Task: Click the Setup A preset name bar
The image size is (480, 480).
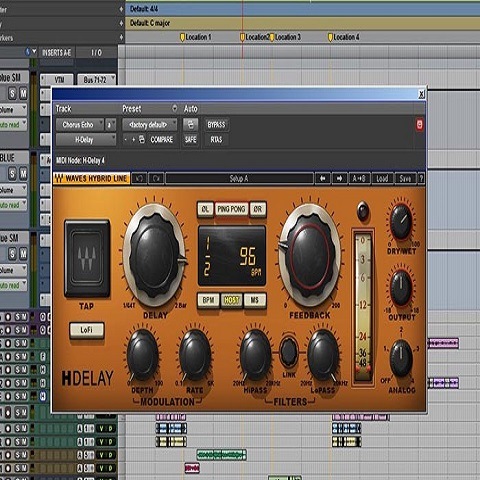Action: [239, 179]
